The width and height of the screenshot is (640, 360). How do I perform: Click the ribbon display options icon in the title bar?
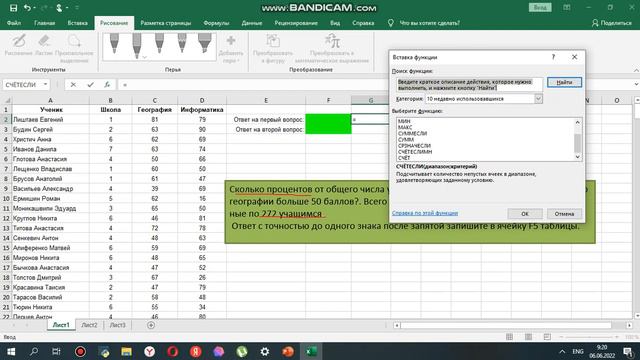(567, 7)
